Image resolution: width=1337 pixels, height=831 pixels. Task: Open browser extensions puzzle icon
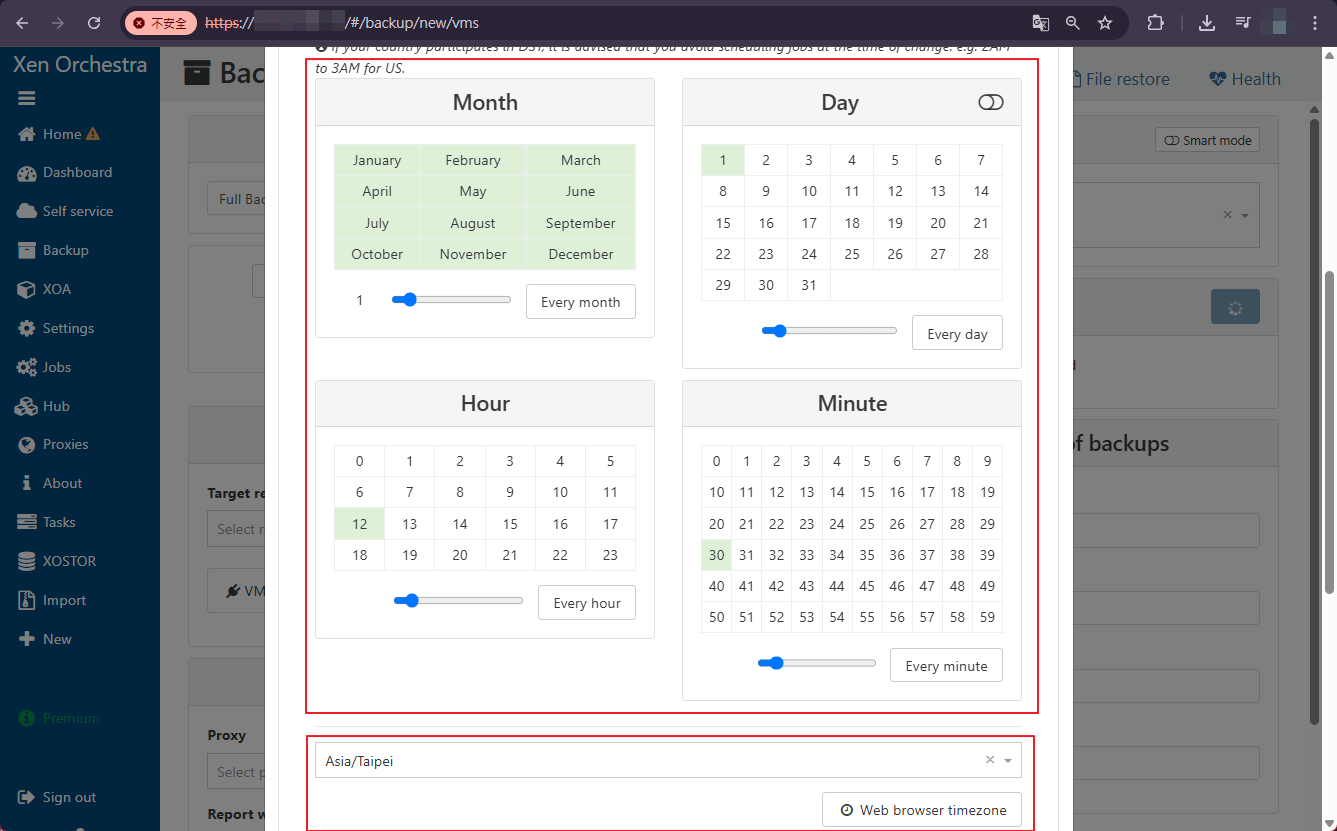point(1155,22)
